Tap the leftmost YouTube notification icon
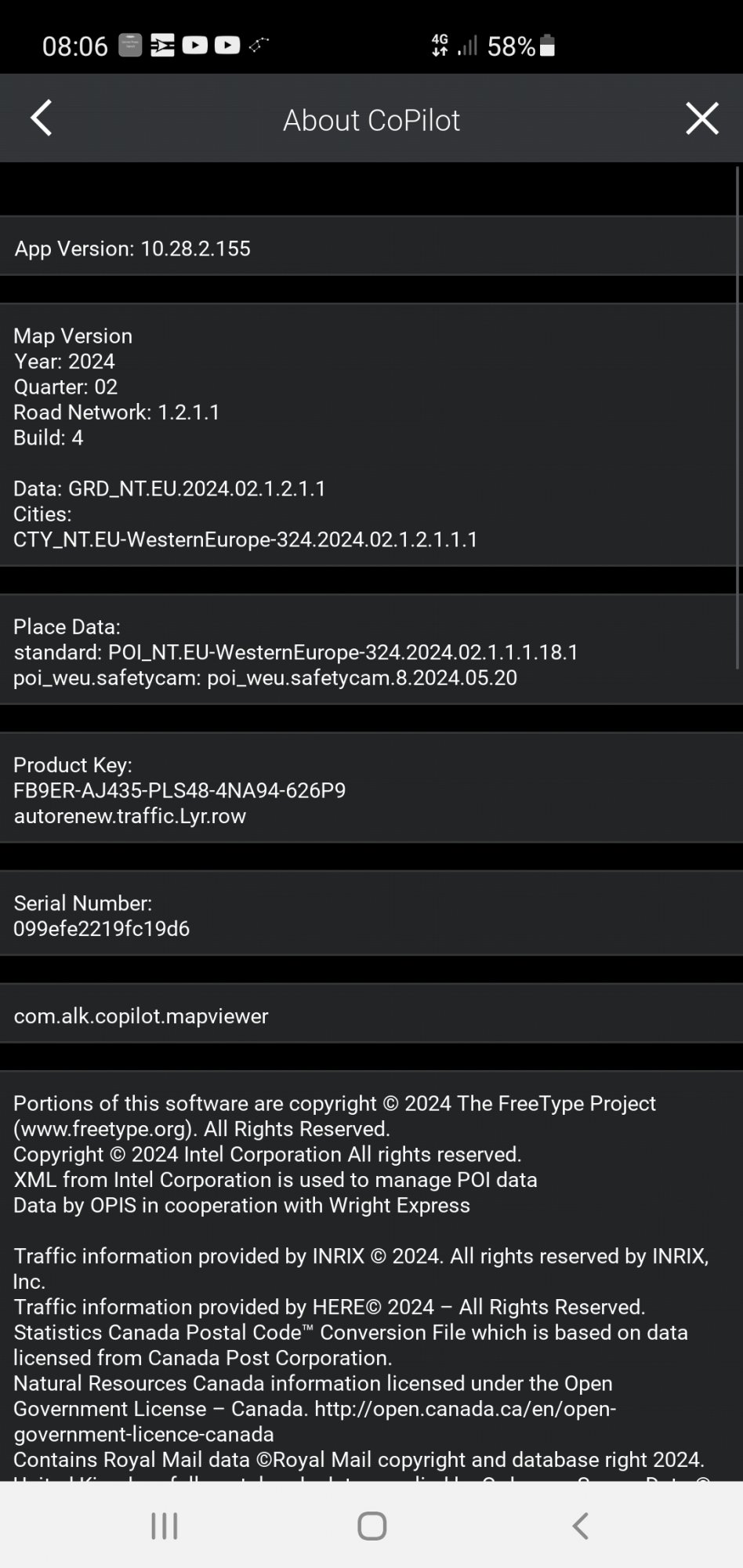This screenshot has height=1568, width=743. point(195,45)
